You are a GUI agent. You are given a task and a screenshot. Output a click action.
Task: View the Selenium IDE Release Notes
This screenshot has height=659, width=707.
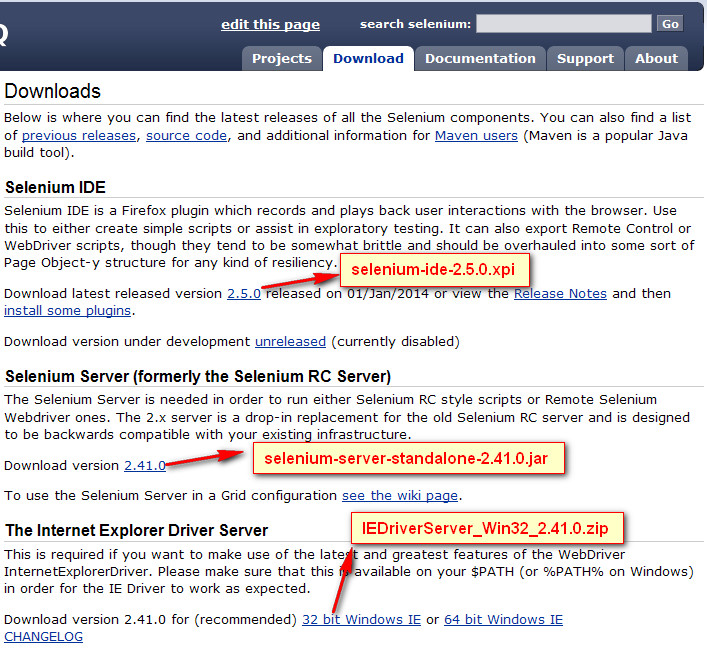coord(560,293)
